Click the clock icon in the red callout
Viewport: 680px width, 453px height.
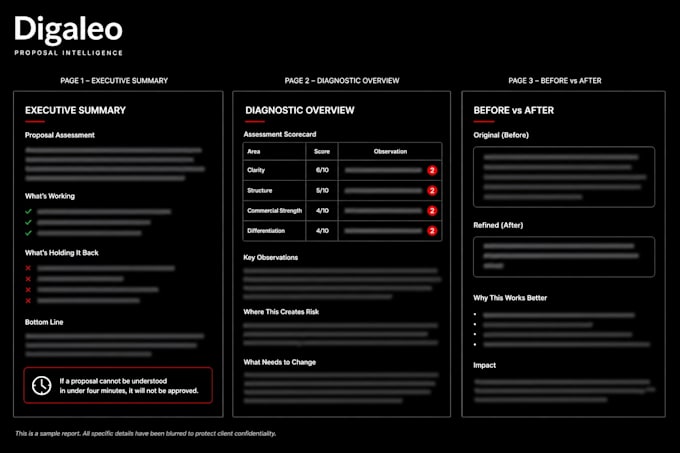pos(42,385)
